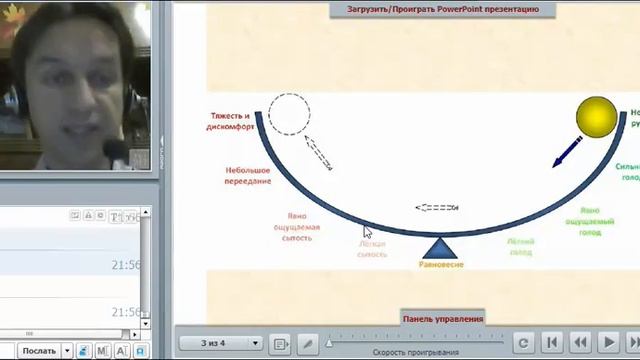The height and width of the screenshot is (360, 640).
Task: Click the playback speed slider handle
Action: click(x=329, y=343)
